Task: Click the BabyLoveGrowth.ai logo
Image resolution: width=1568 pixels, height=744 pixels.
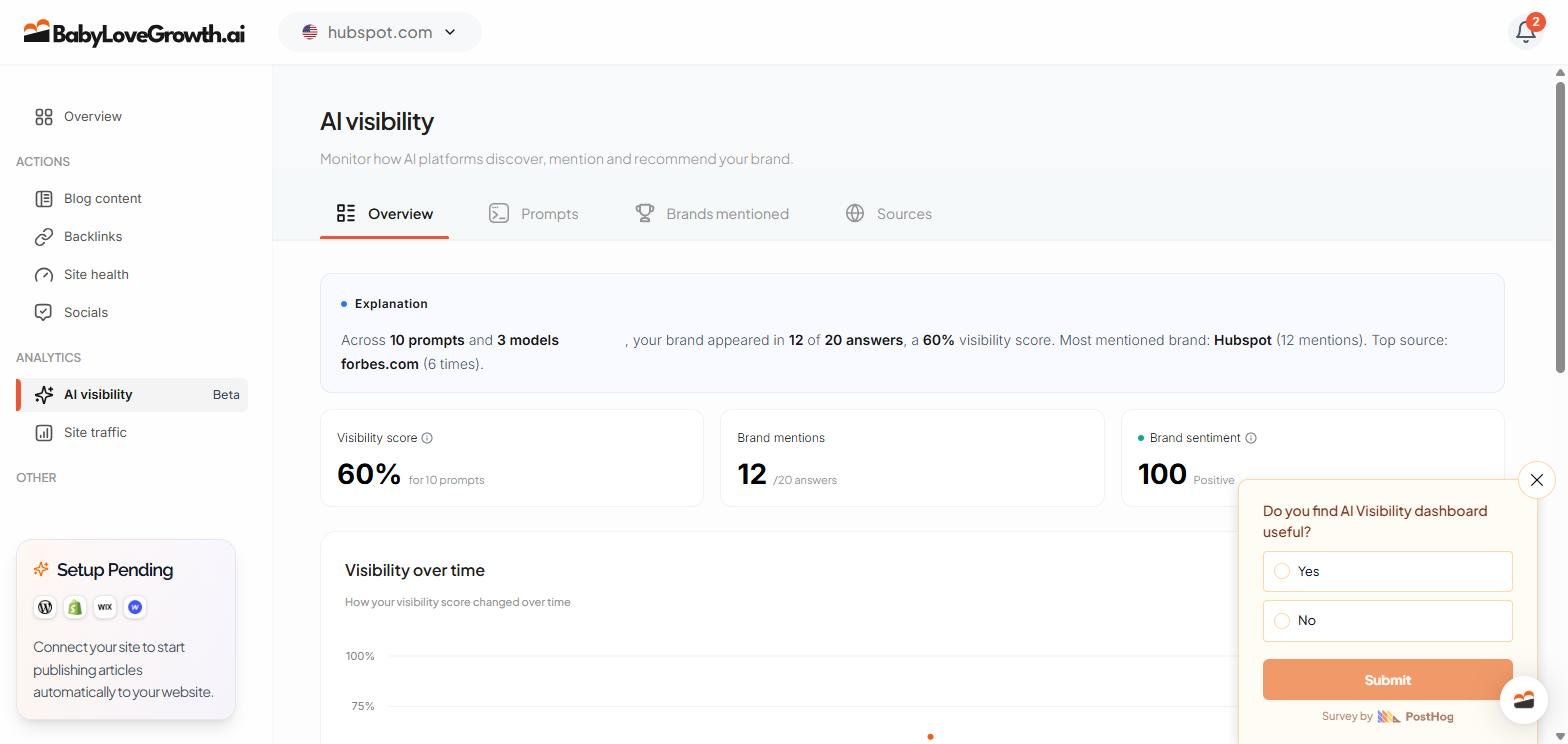Action: pyautogui.click(x=134, y=32)
